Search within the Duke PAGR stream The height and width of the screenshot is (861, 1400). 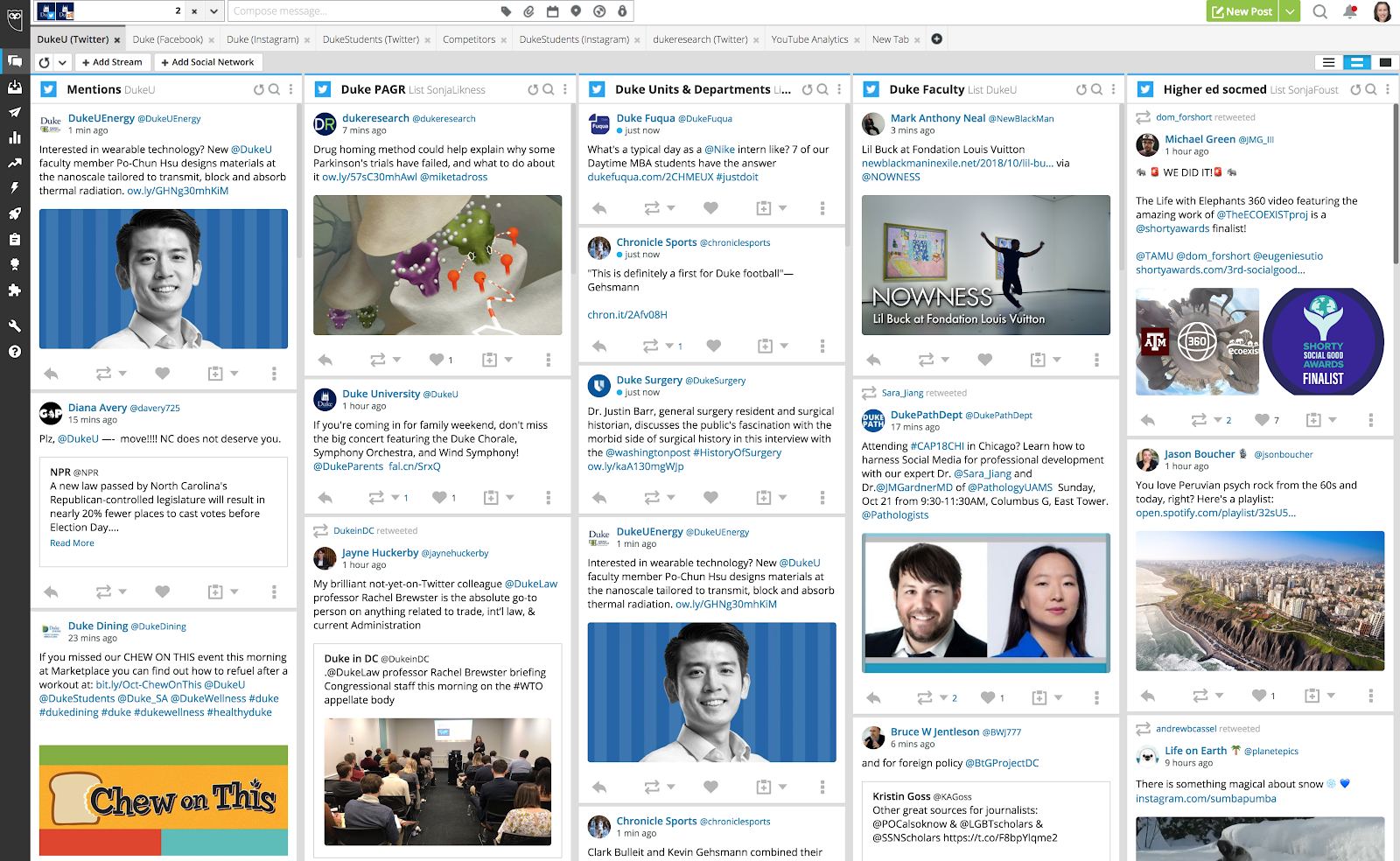click(549, 89)
